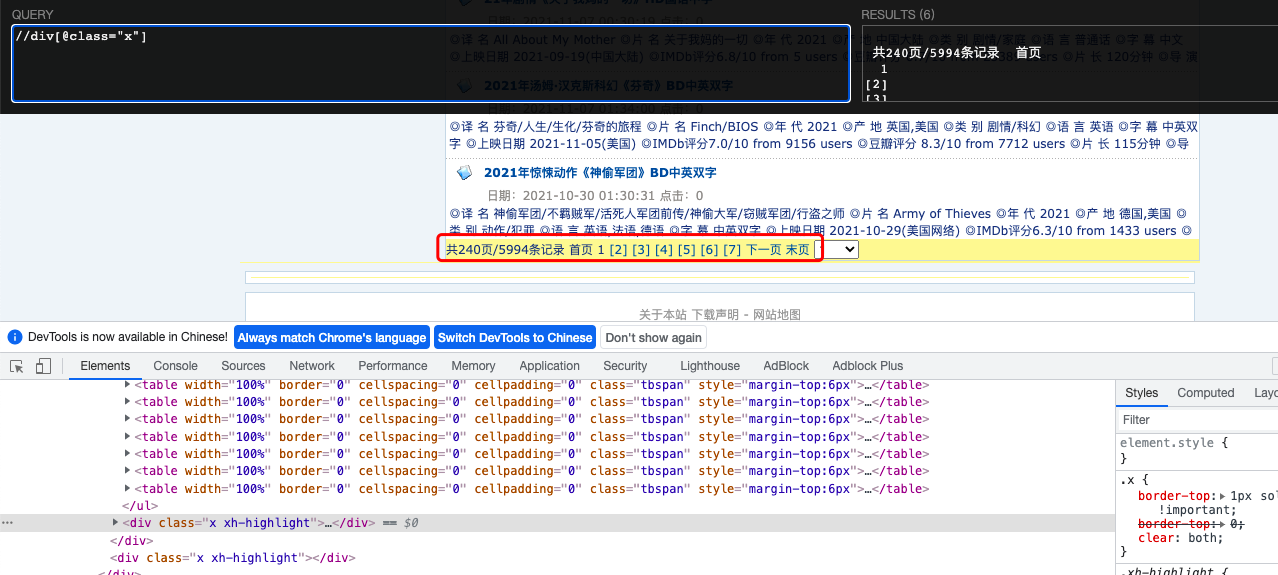
Task: Switch to the Security tab
Action: 625,366
